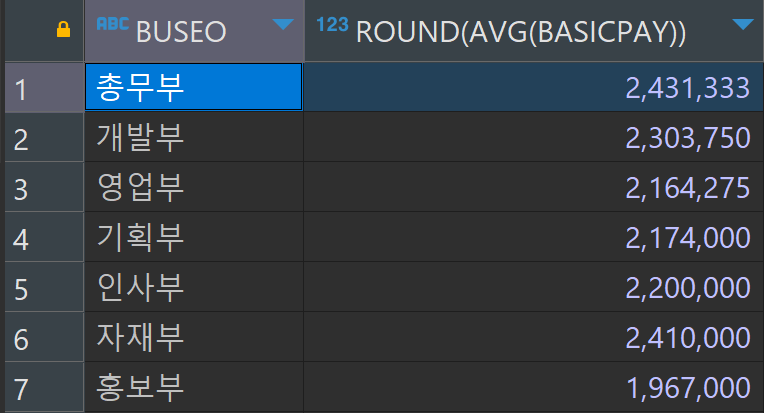
Task: Click the 영업부 cell
Action: click(x=194, y=188)
